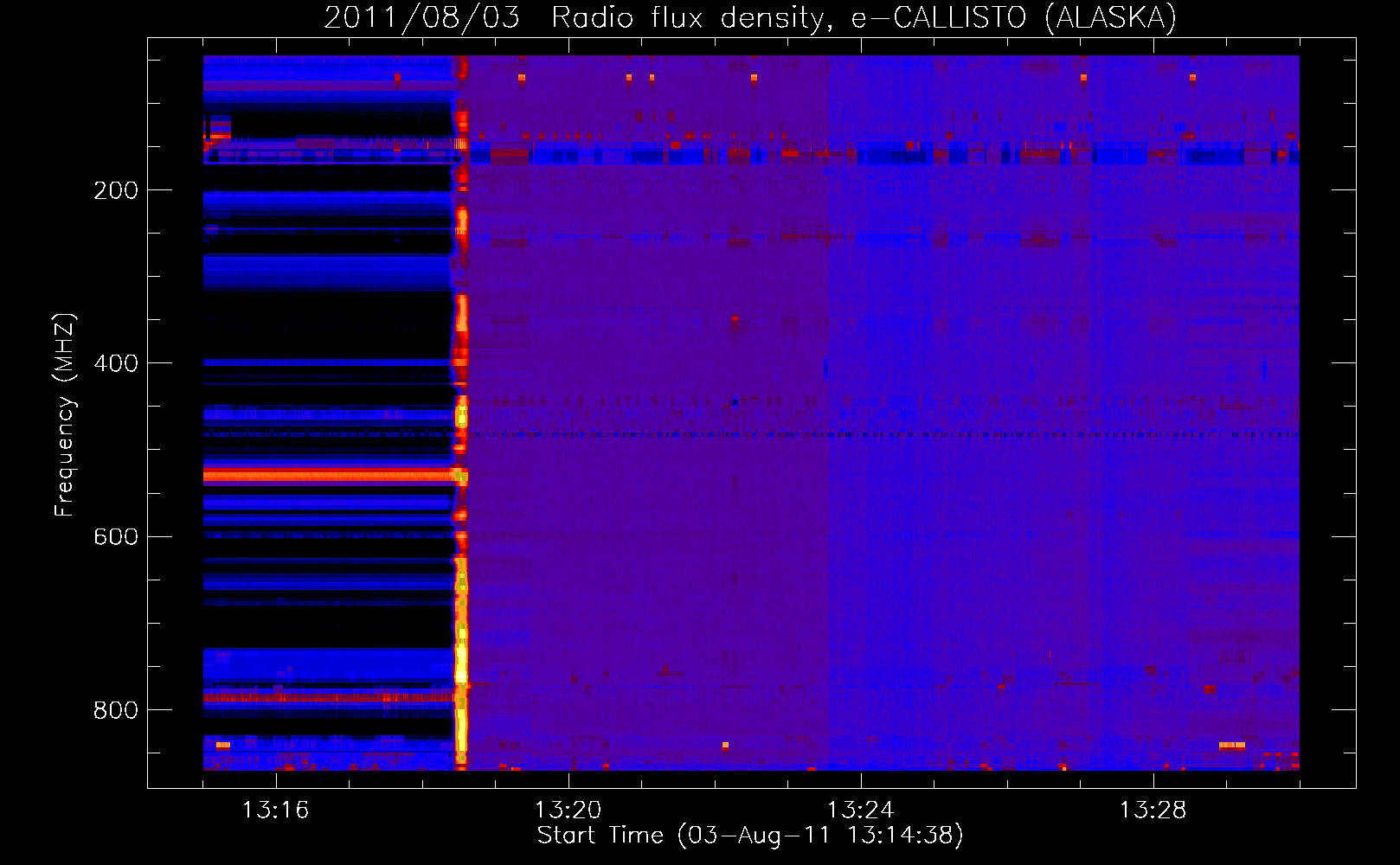Click the 13:20 time tick label
The width and height of the screenshot is (1400, 865).
point(568,811)
